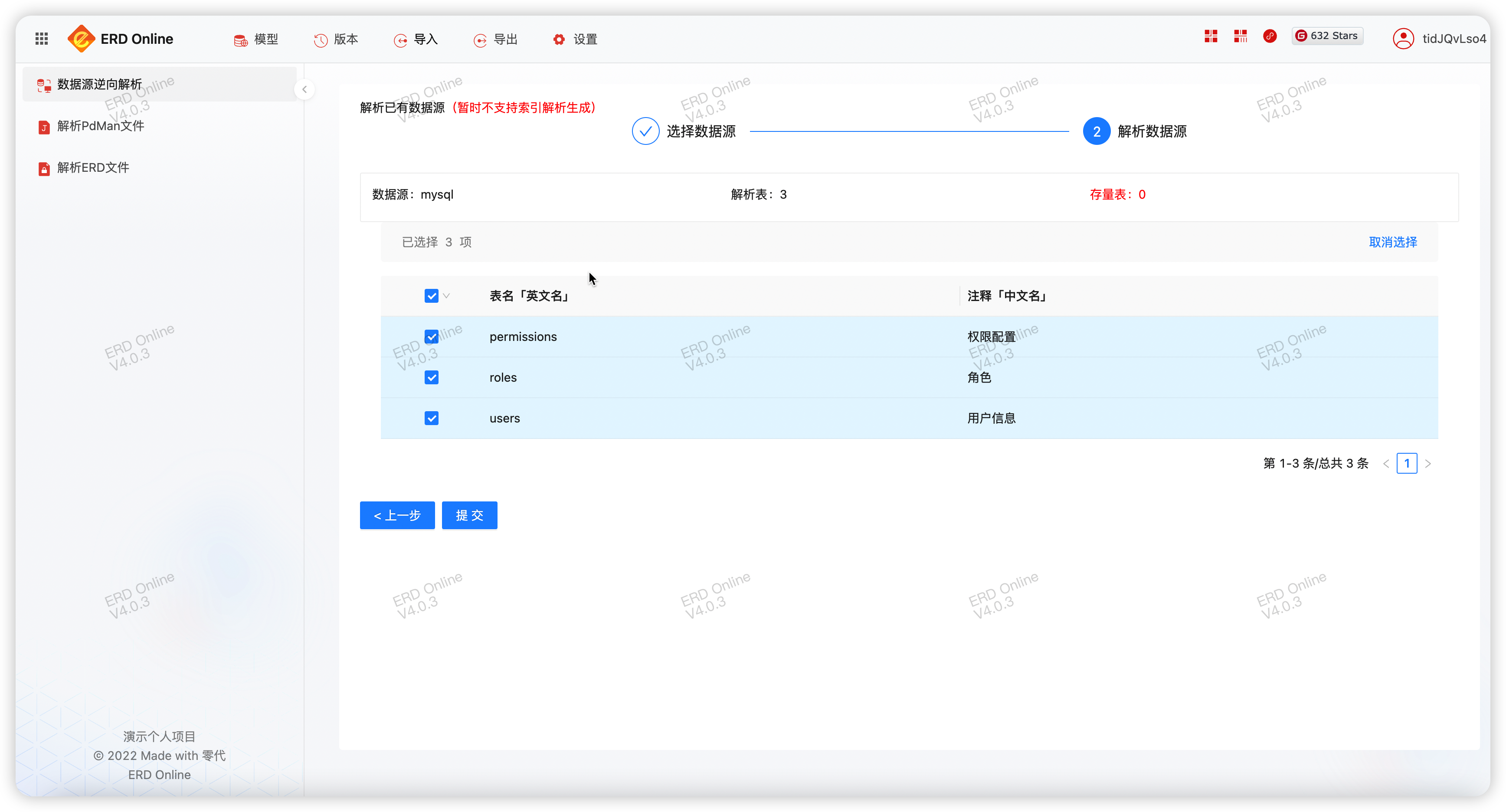Viewport: 1506px width, 812px height.
Task: Click the 提交 button
Action: [x=469, y=515]
